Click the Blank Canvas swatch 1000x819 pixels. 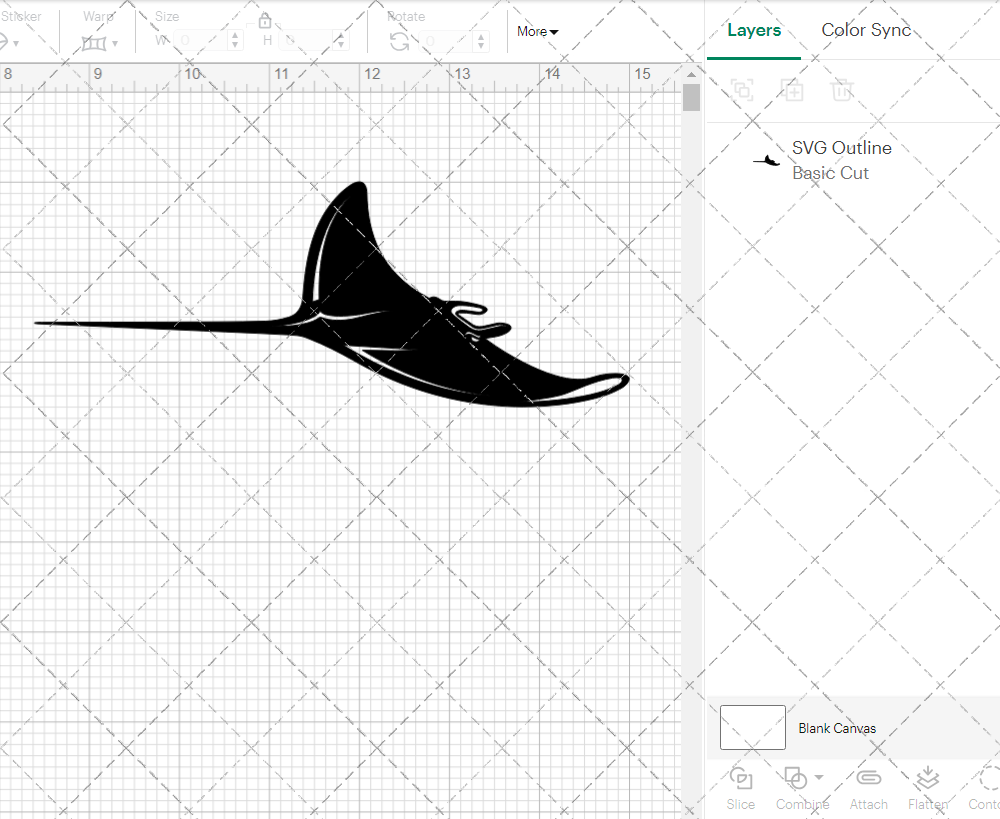tap(753, 727)
